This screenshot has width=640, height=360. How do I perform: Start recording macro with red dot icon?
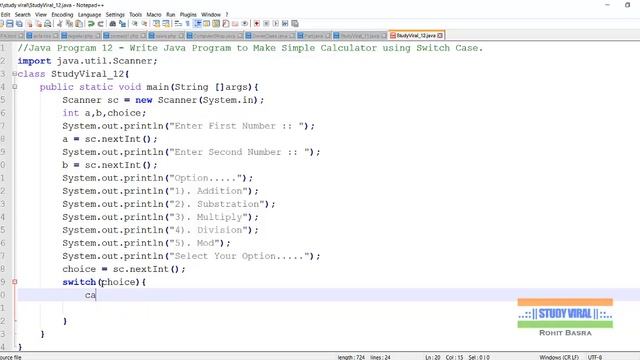[x=257, y=24]
